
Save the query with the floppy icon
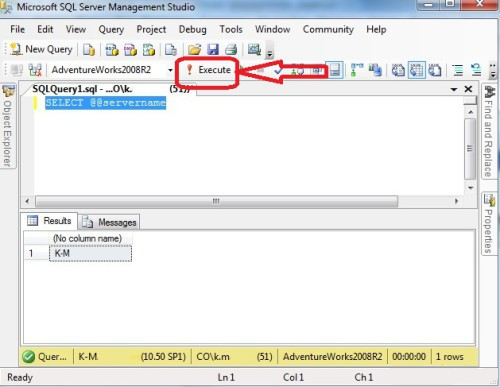(213, 50)
